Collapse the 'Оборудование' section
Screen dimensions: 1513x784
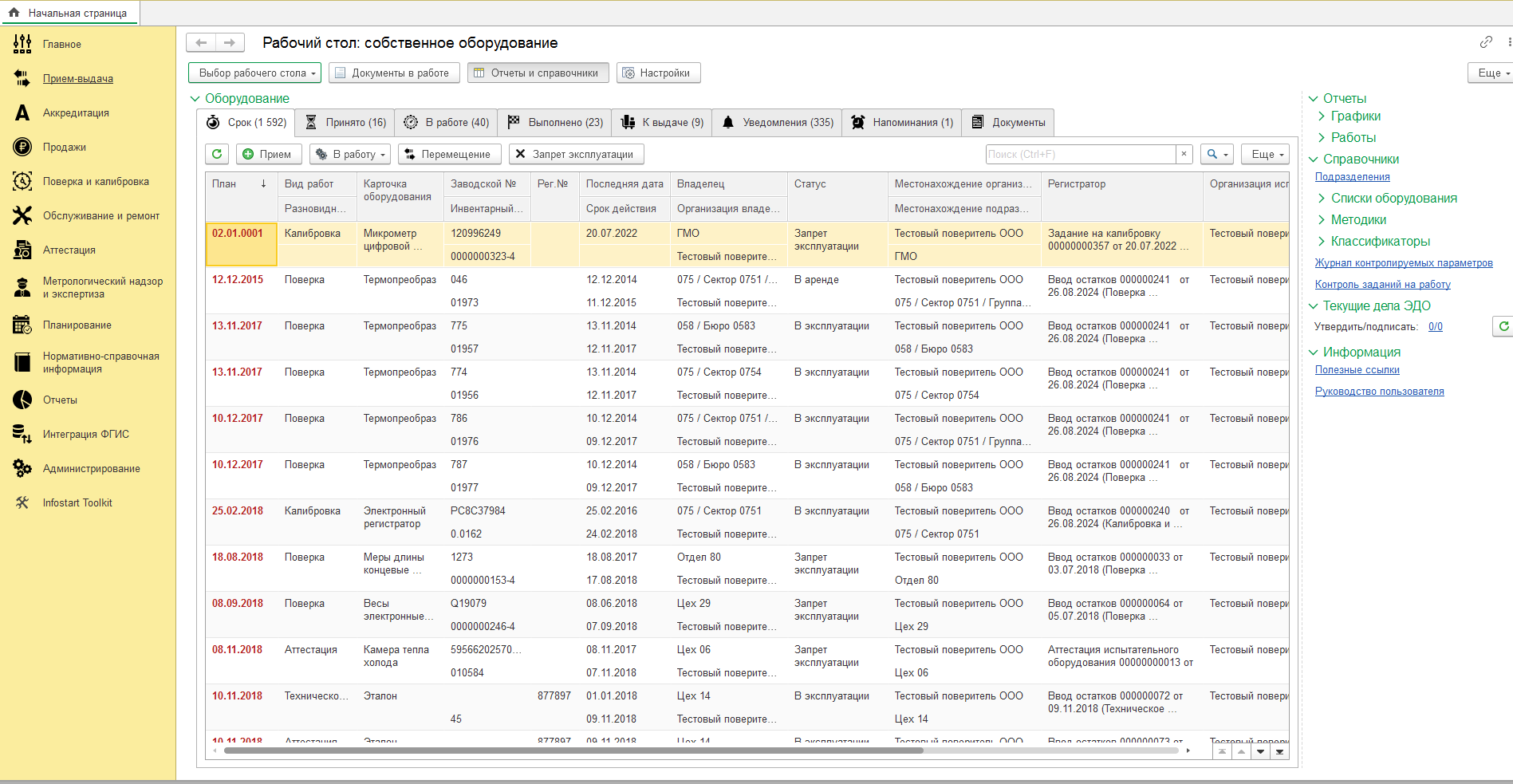pyautogui.click(x=195, y=99)
